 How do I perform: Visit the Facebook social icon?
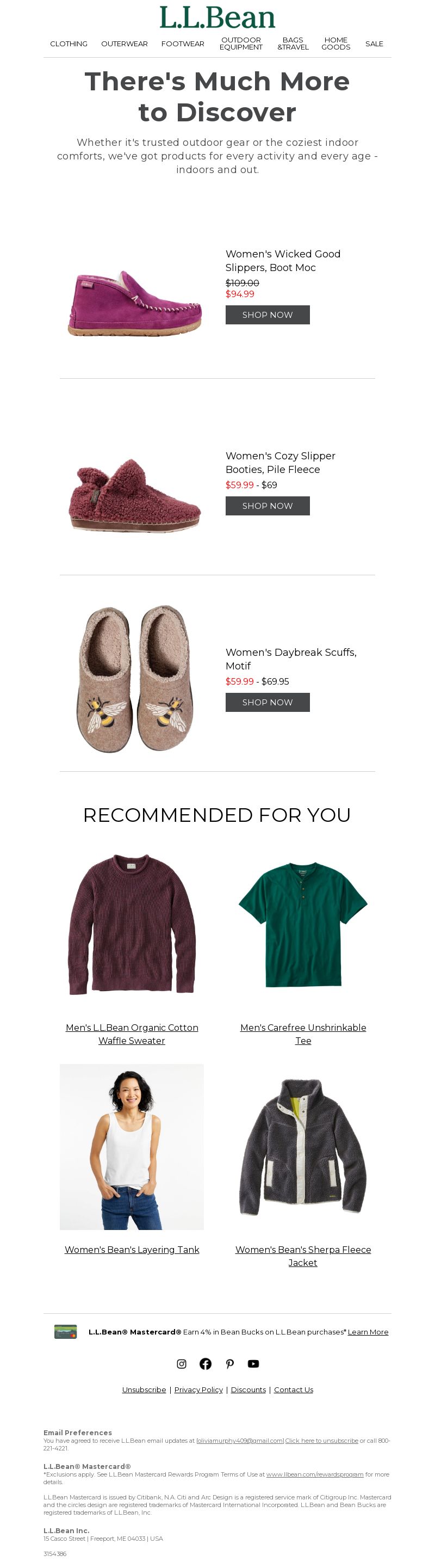[x=206, y=1363]
